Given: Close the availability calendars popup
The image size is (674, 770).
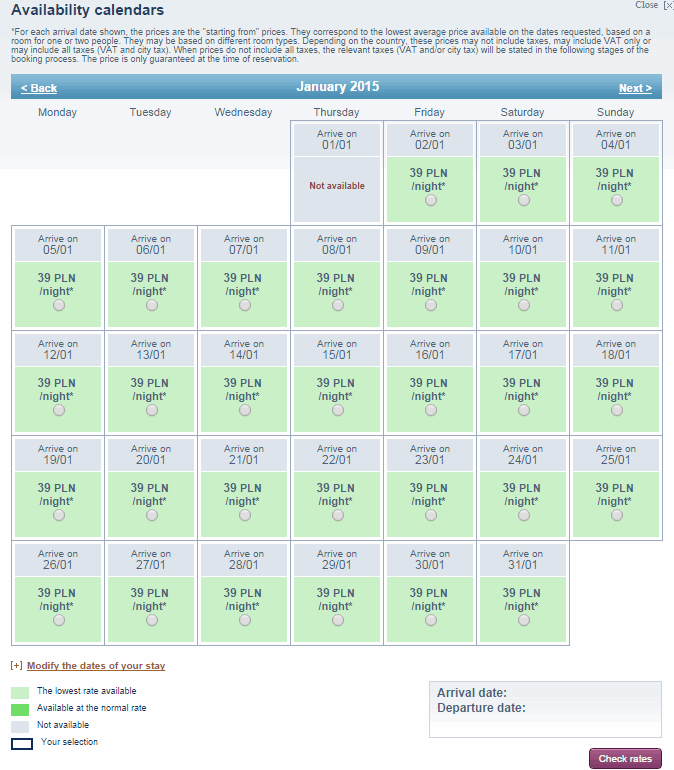Looking at the screenshot, I should click(654, 5).
